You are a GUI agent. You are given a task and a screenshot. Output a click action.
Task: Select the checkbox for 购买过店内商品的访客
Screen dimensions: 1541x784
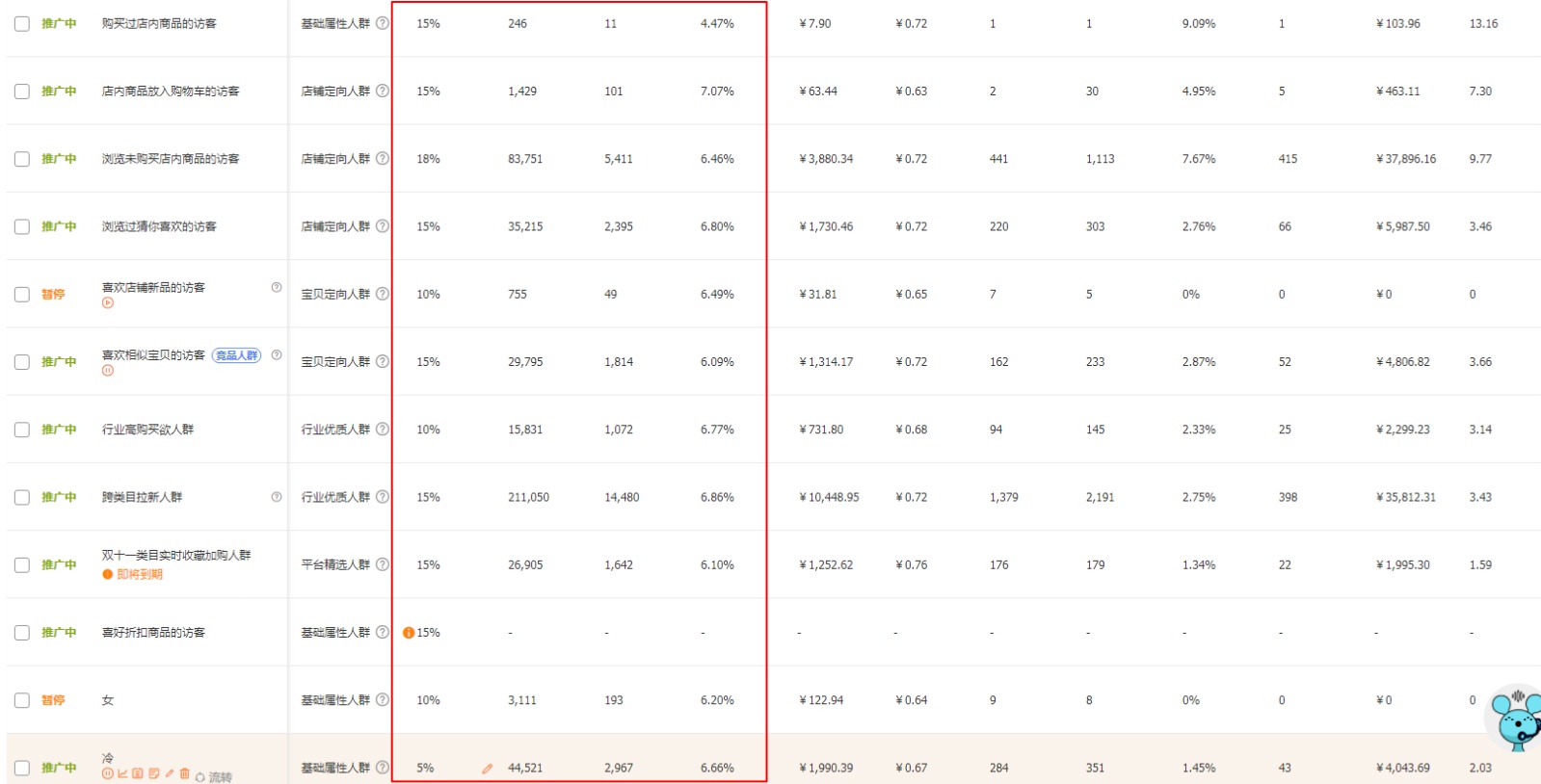point(21,23)
